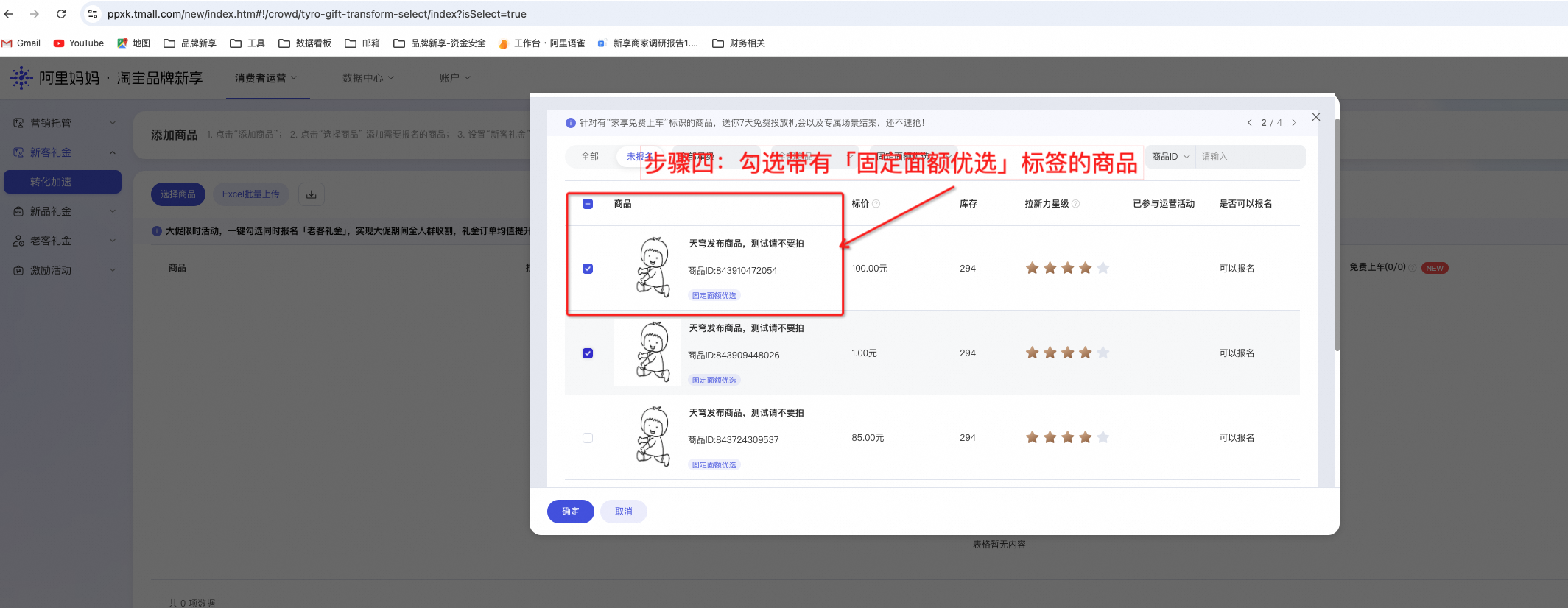Go to previous notice with left arrow

click(1250, 123)
